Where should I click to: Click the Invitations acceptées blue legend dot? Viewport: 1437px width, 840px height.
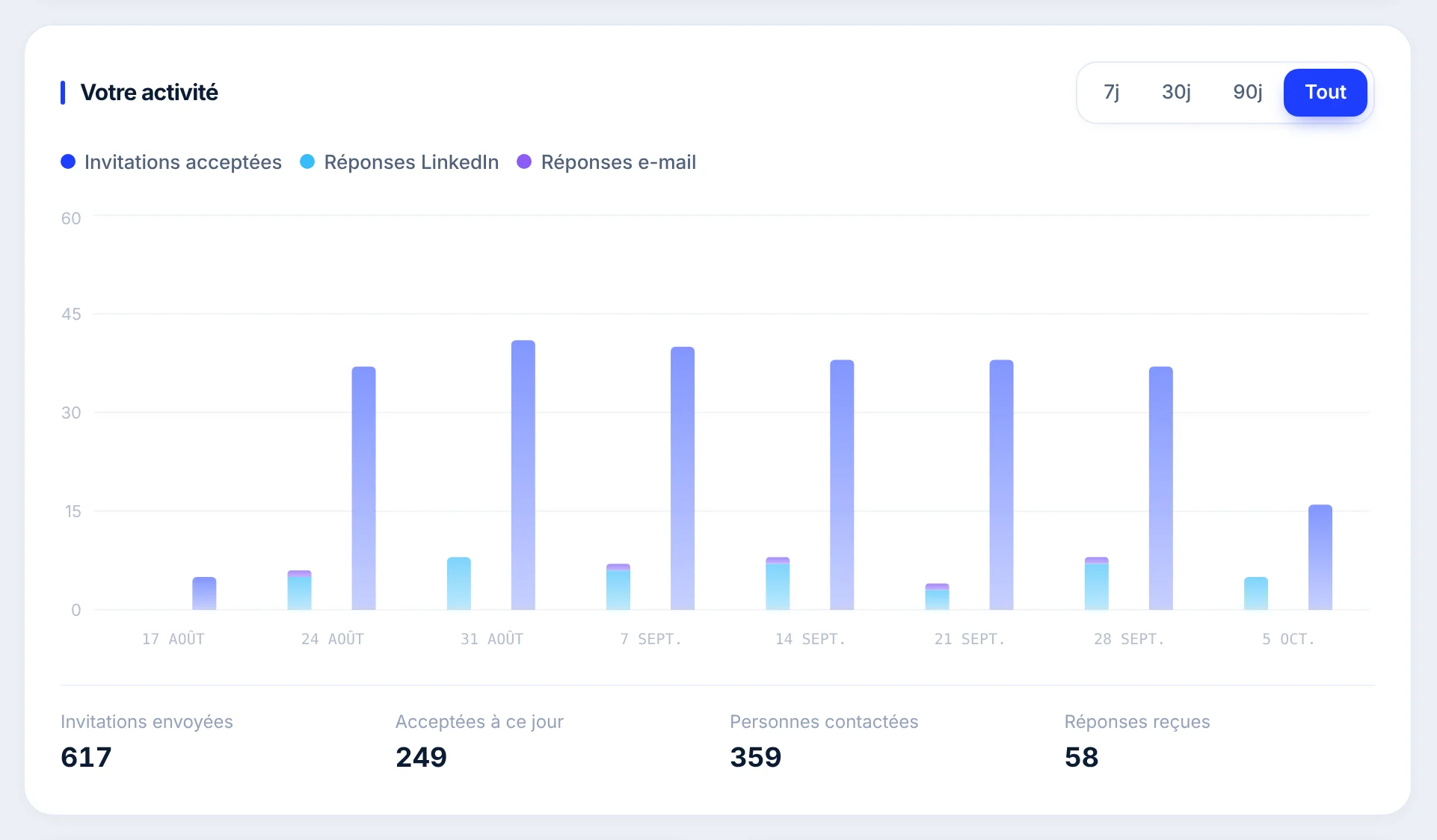click(x=68, y=161)
